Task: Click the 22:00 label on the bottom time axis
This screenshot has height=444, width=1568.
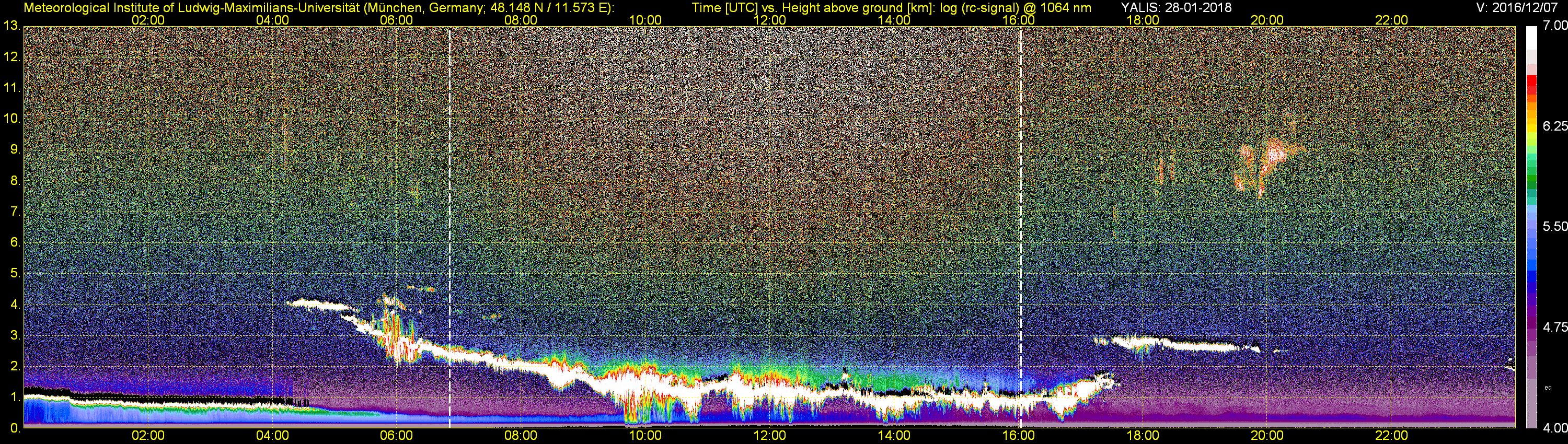Action: 1391,436
